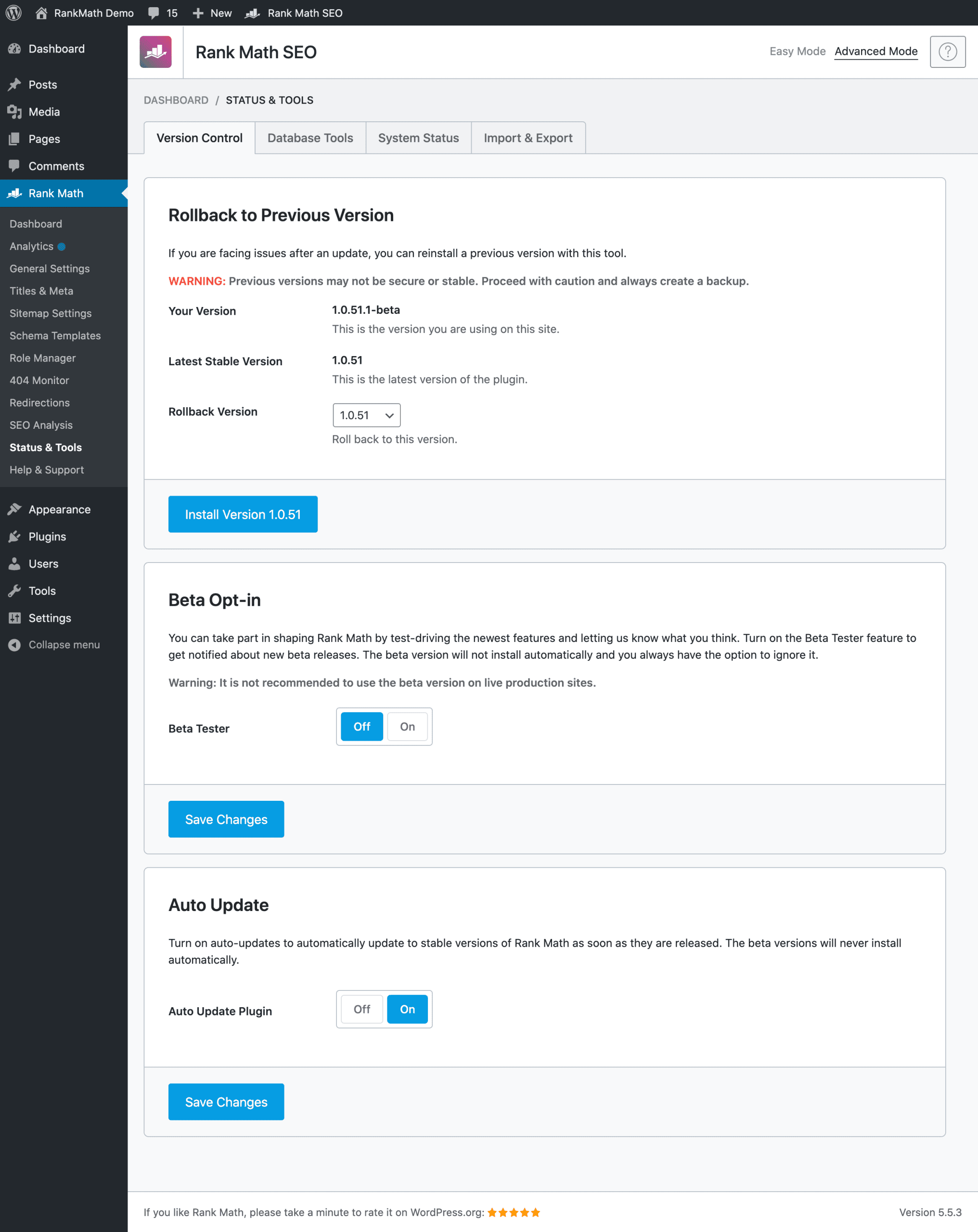The image size is (978, 1232).
Task: Open Sitemap Settings submenu item
Action: (x=51, y=313)
